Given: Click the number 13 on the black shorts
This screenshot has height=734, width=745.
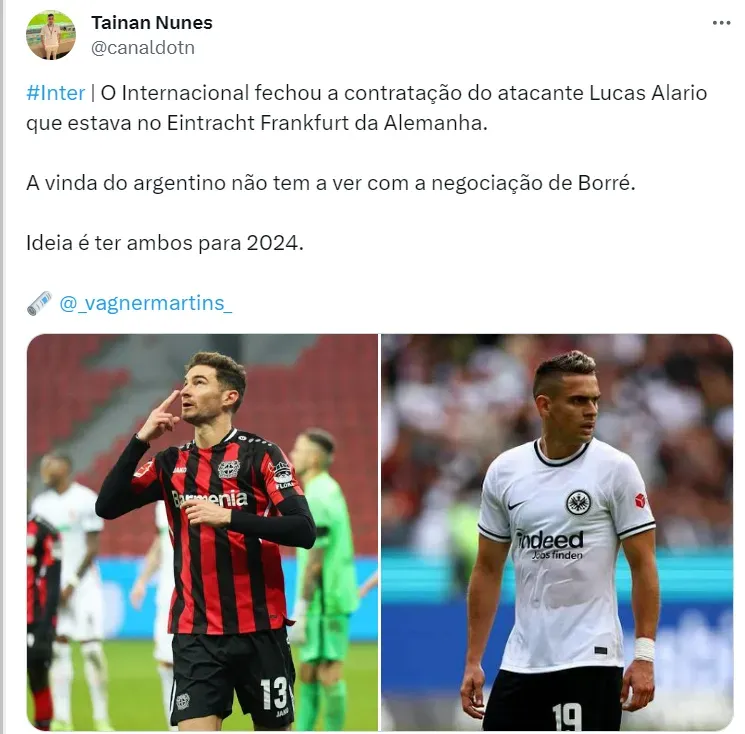Looking at the screenshot, I should 274,694.
